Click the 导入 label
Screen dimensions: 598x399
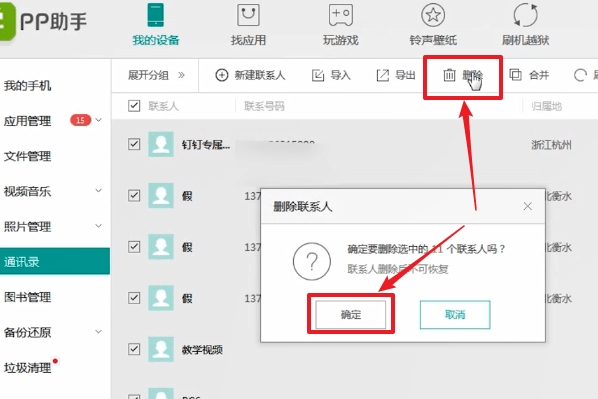point(340,75)
